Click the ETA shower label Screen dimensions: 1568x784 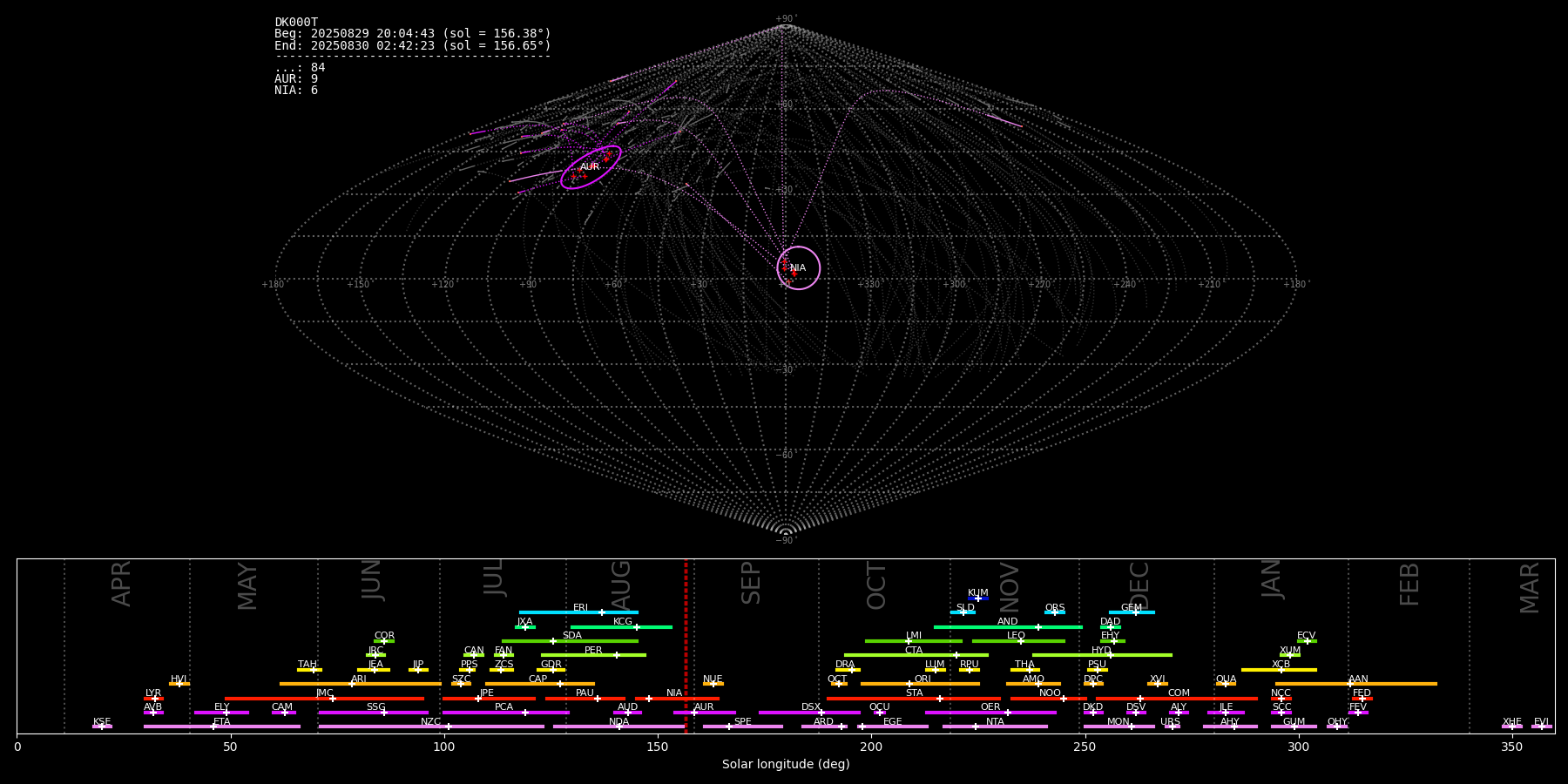point(222,722)
